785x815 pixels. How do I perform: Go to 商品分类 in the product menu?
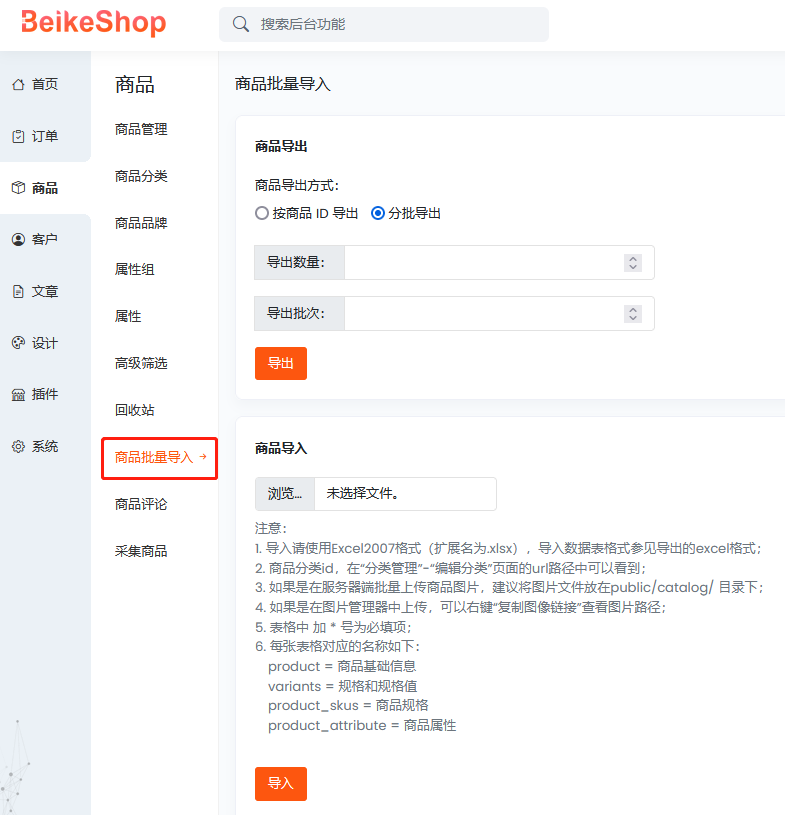click(141, 176)
